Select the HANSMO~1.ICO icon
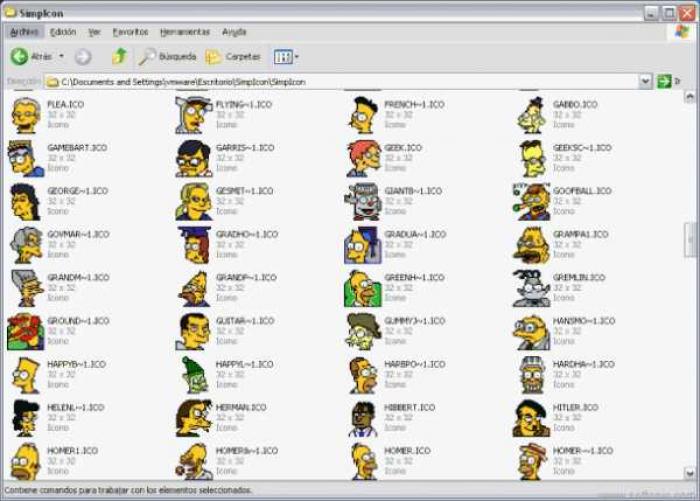Image resolution: width=700 pixels, height=501 pixels. [531, 332]
